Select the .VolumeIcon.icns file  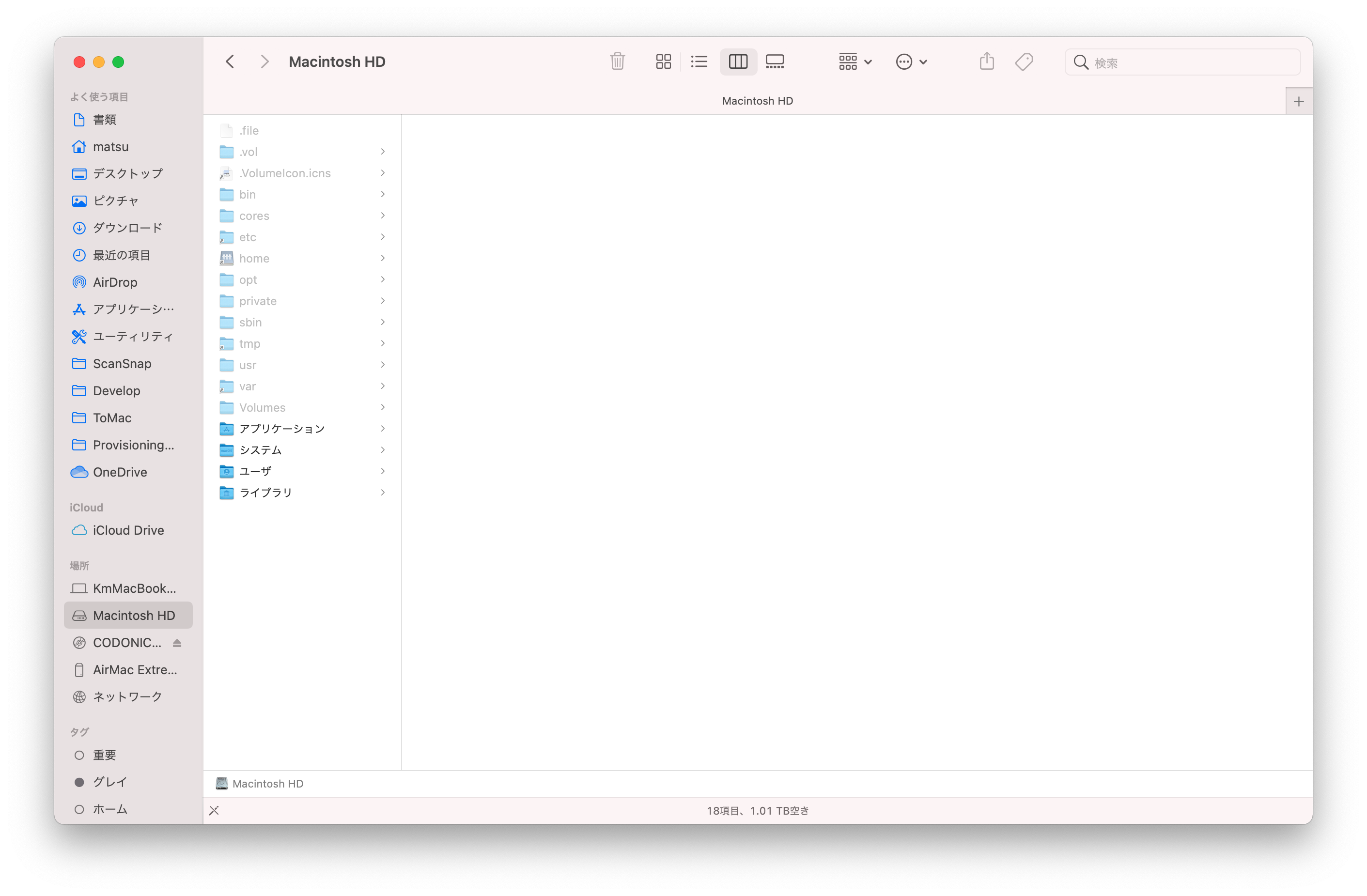tap(302, 173)
